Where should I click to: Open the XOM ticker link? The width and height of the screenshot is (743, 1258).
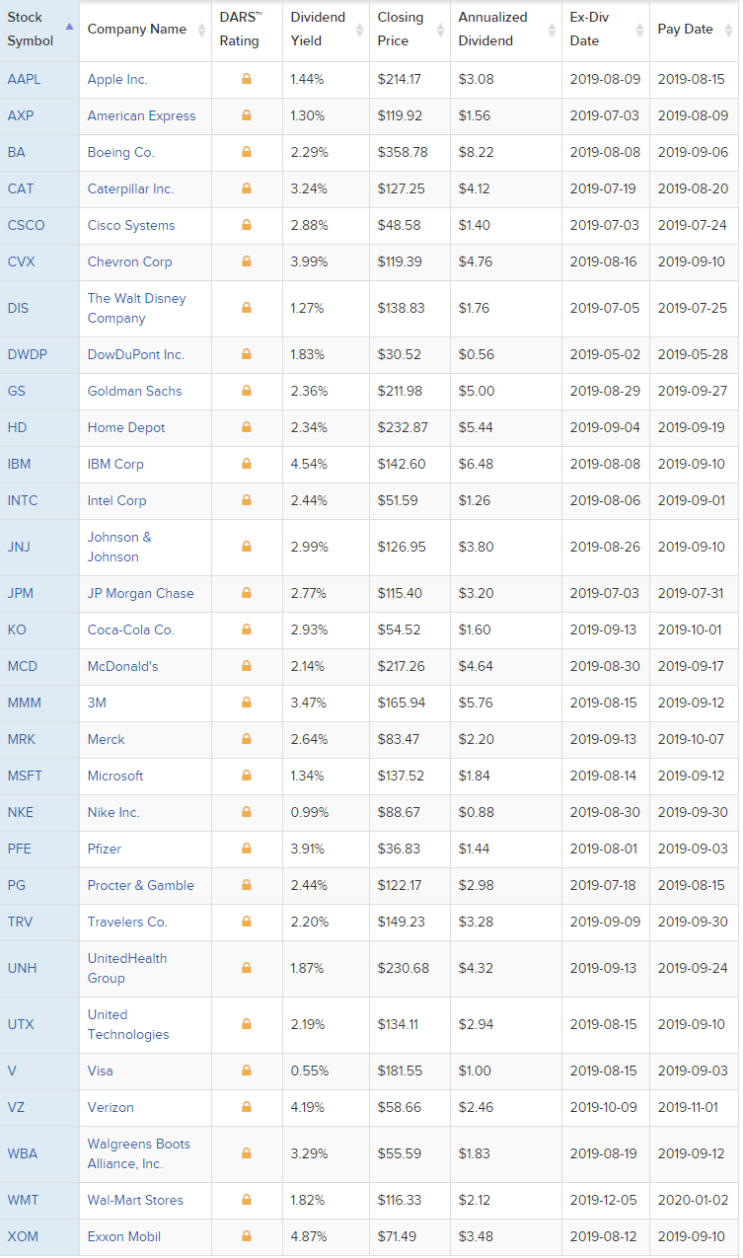point(23,1236)
